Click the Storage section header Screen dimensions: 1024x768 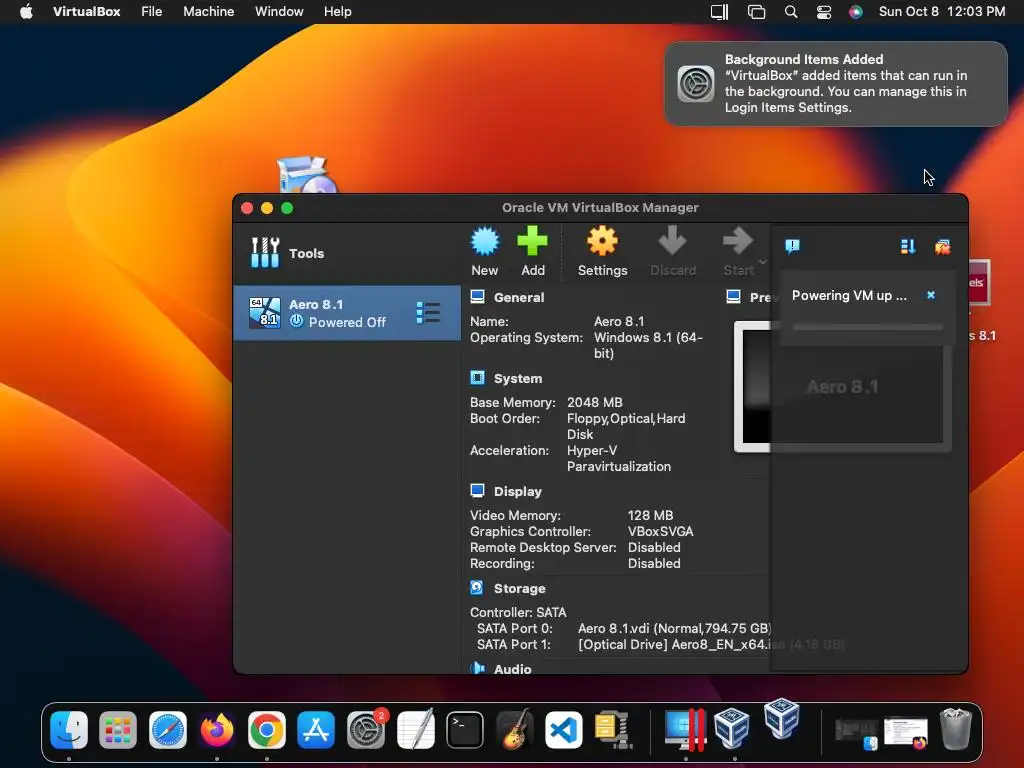coord(519,588)
